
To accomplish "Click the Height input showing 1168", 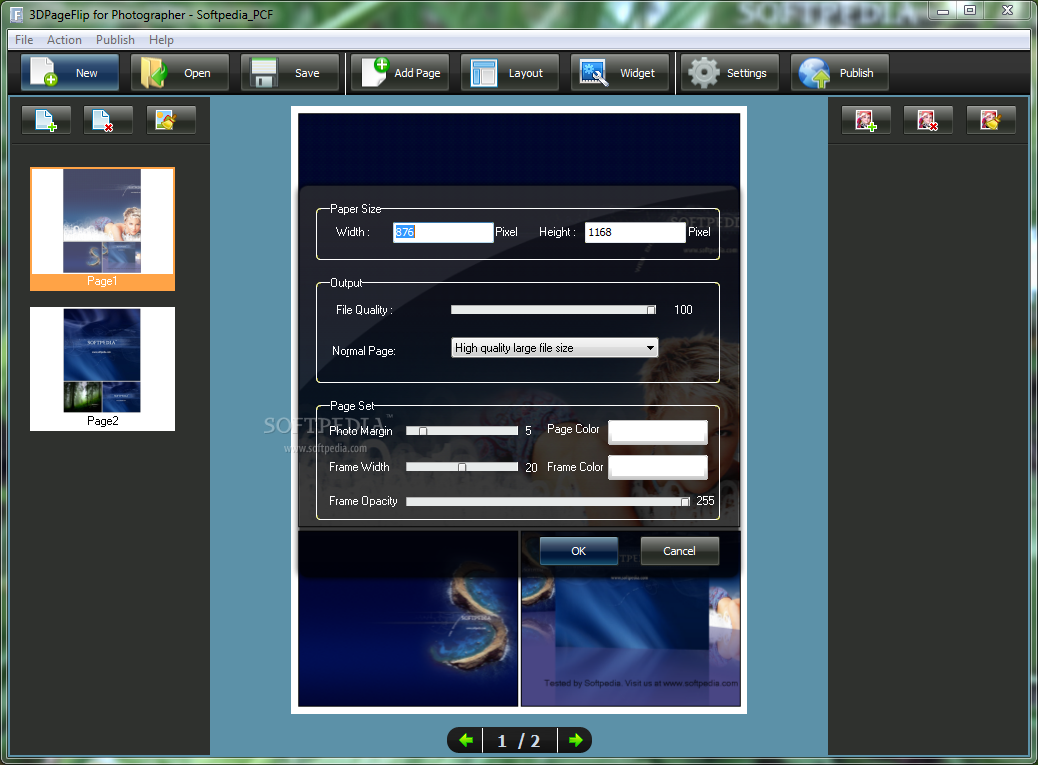I will click(635, 232).
